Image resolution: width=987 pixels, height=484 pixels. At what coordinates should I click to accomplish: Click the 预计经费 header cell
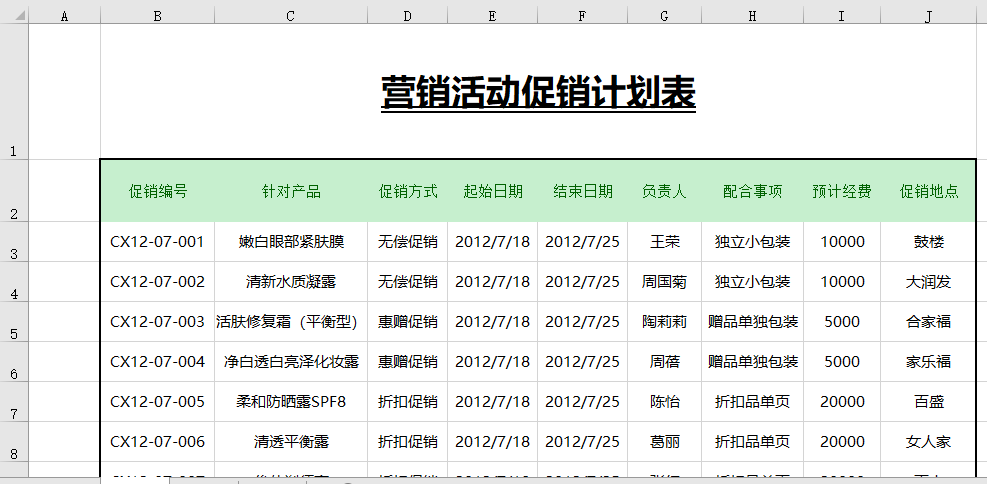coord(841,191)
